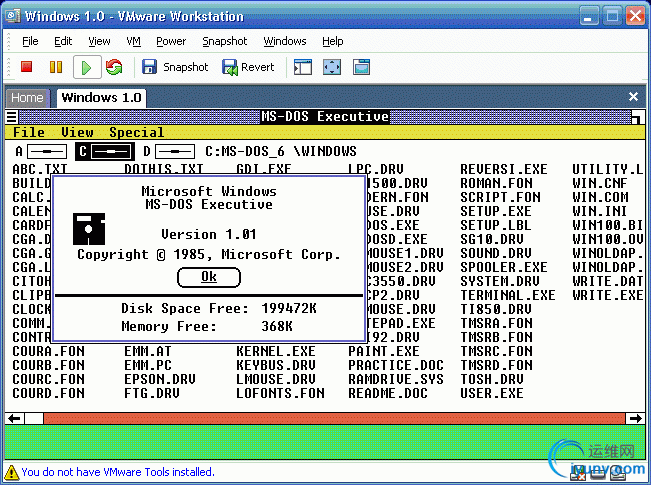Toggle the sidebar view icon

coord(302,67)
